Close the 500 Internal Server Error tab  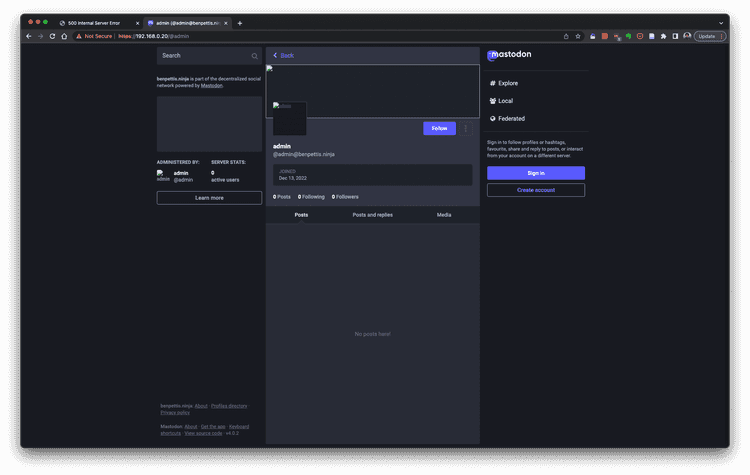(137, 23)
